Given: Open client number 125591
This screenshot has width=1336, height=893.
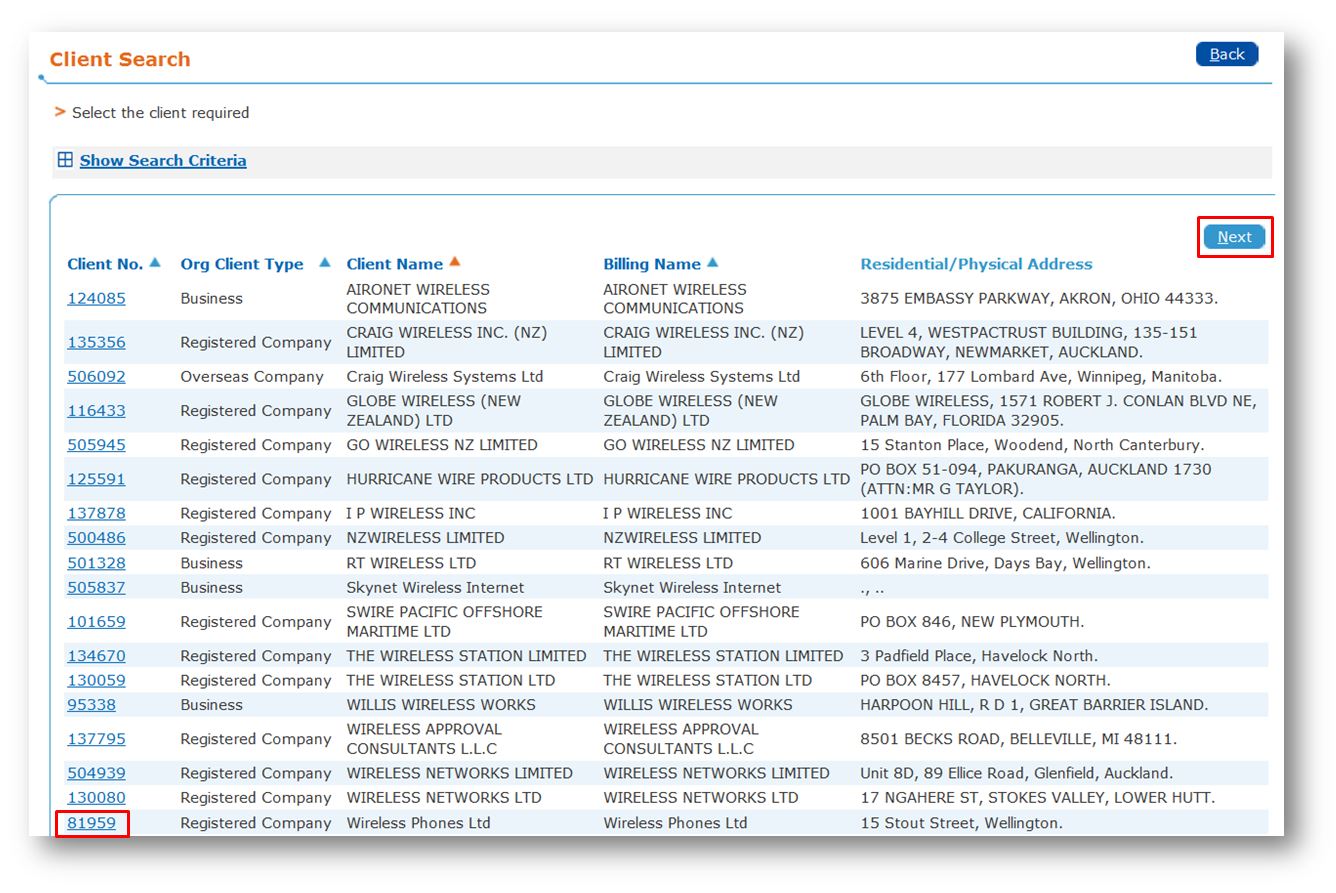Looking at the screenshot, I should [x=96, y=479].
